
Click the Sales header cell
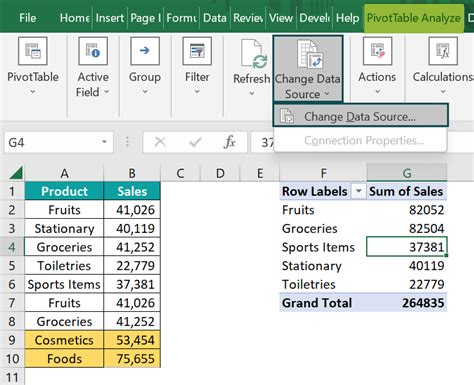pyautogui.click(x=132, y=191)
